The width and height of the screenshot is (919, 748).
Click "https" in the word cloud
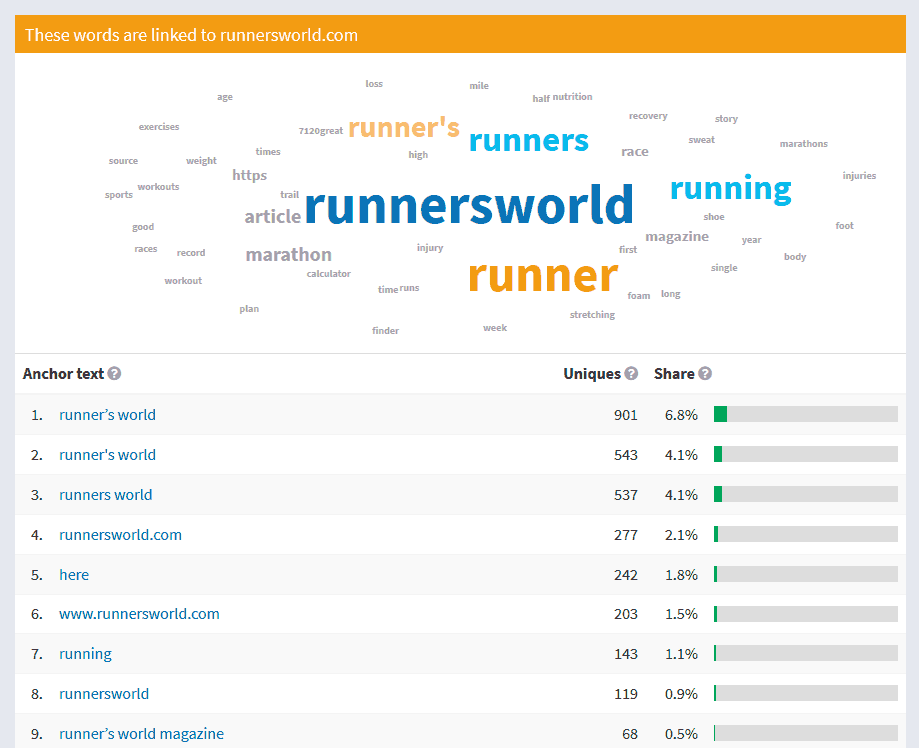coord(250,175)
